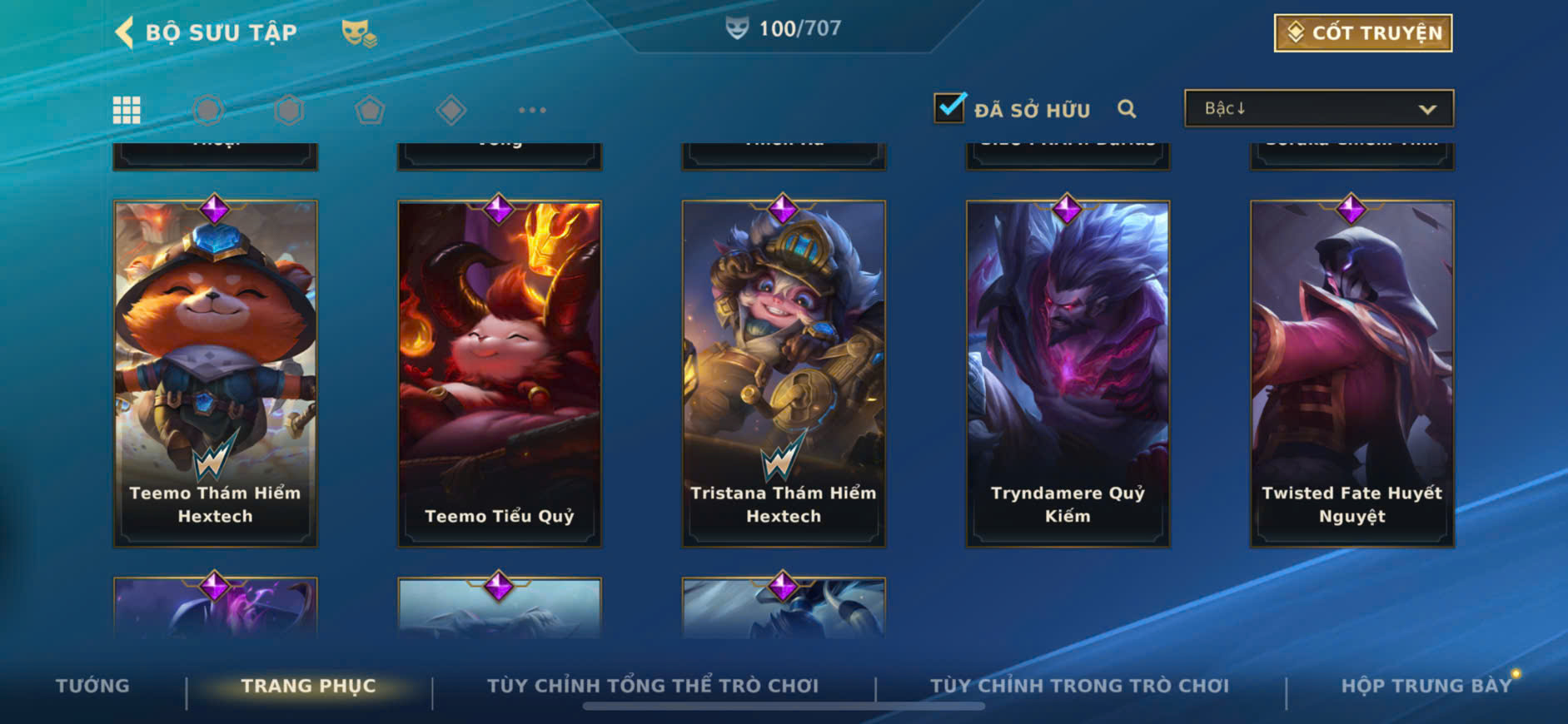Open more filters via three dots

coord(532,110)
